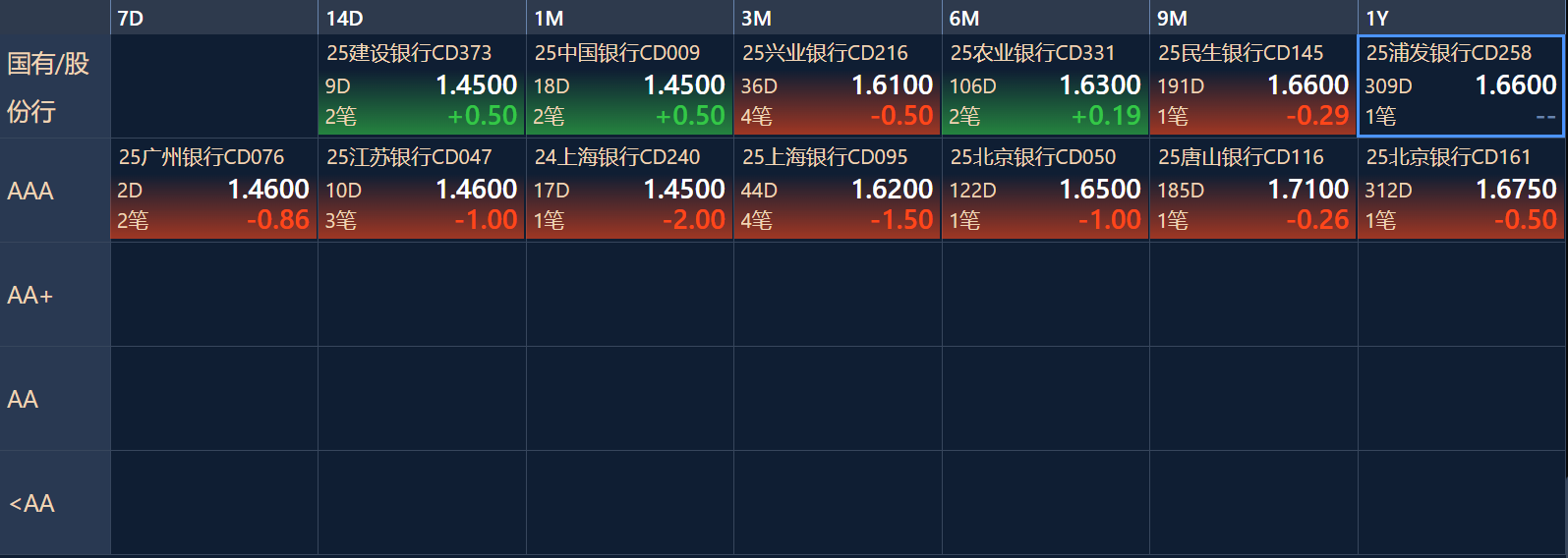Click the 1.7100 yield for 唐山银行CD116

[x=1307, y=190]
